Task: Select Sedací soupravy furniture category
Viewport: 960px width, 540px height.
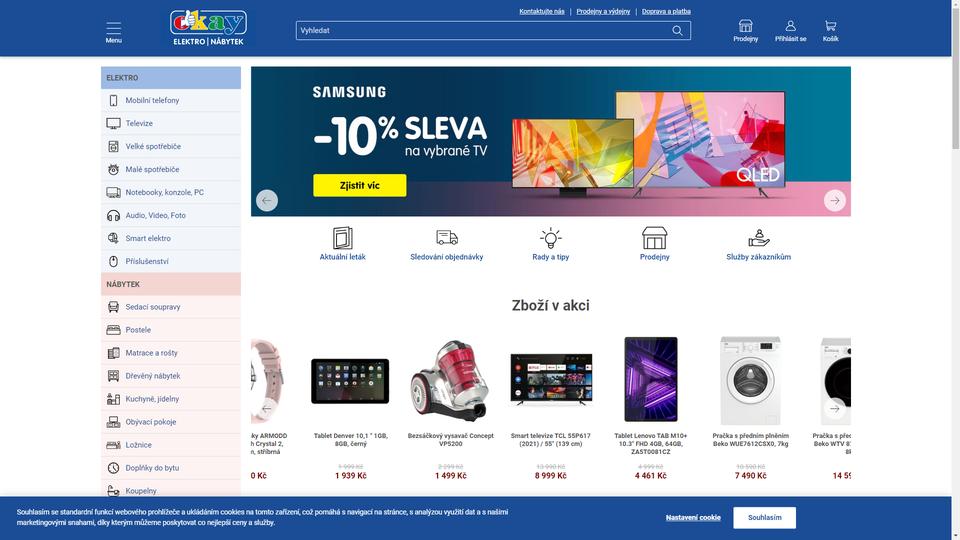Action: click(x=171, y=307)
